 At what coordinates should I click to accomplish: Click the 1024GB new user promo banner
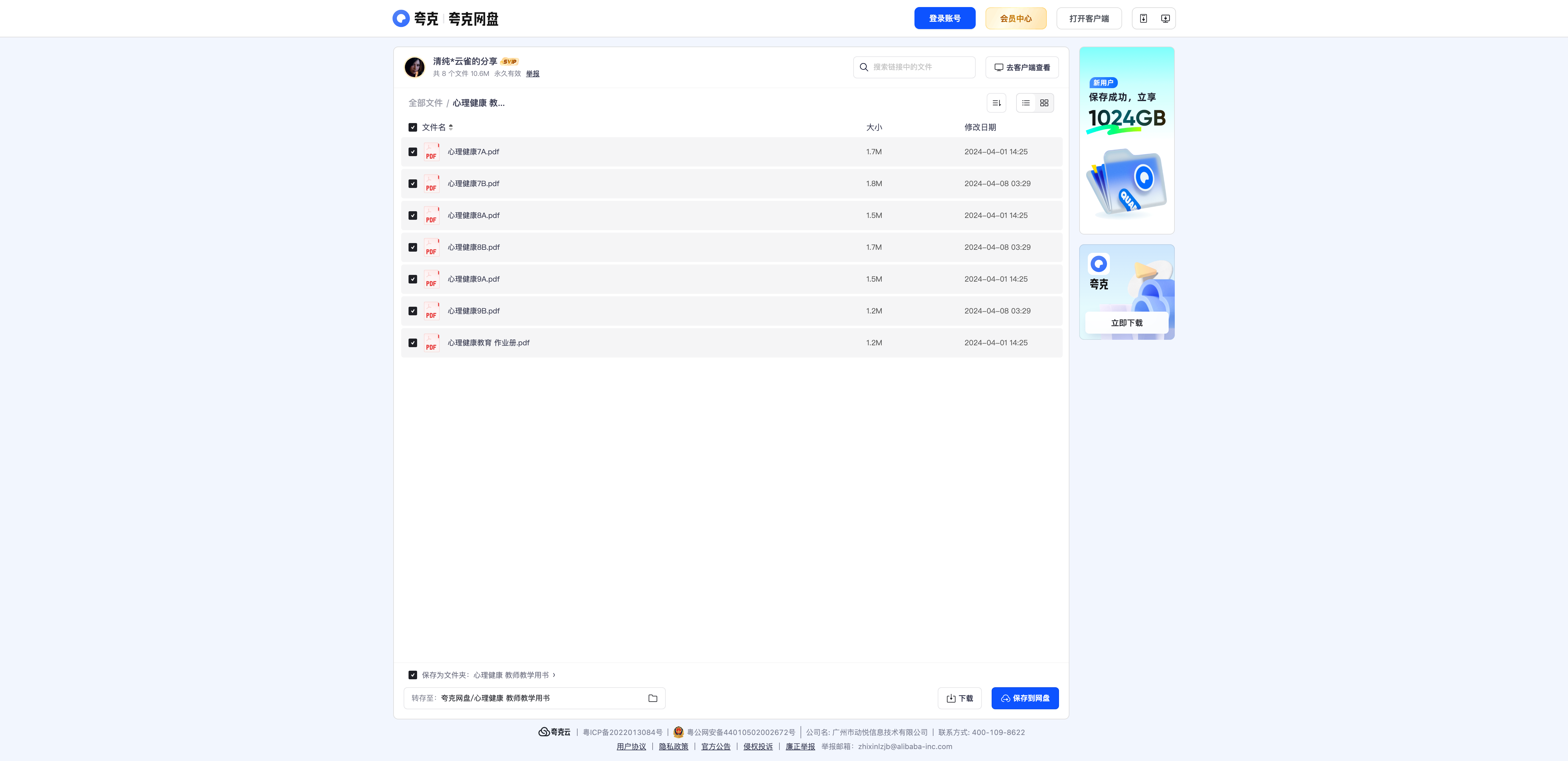[1127, 141]
